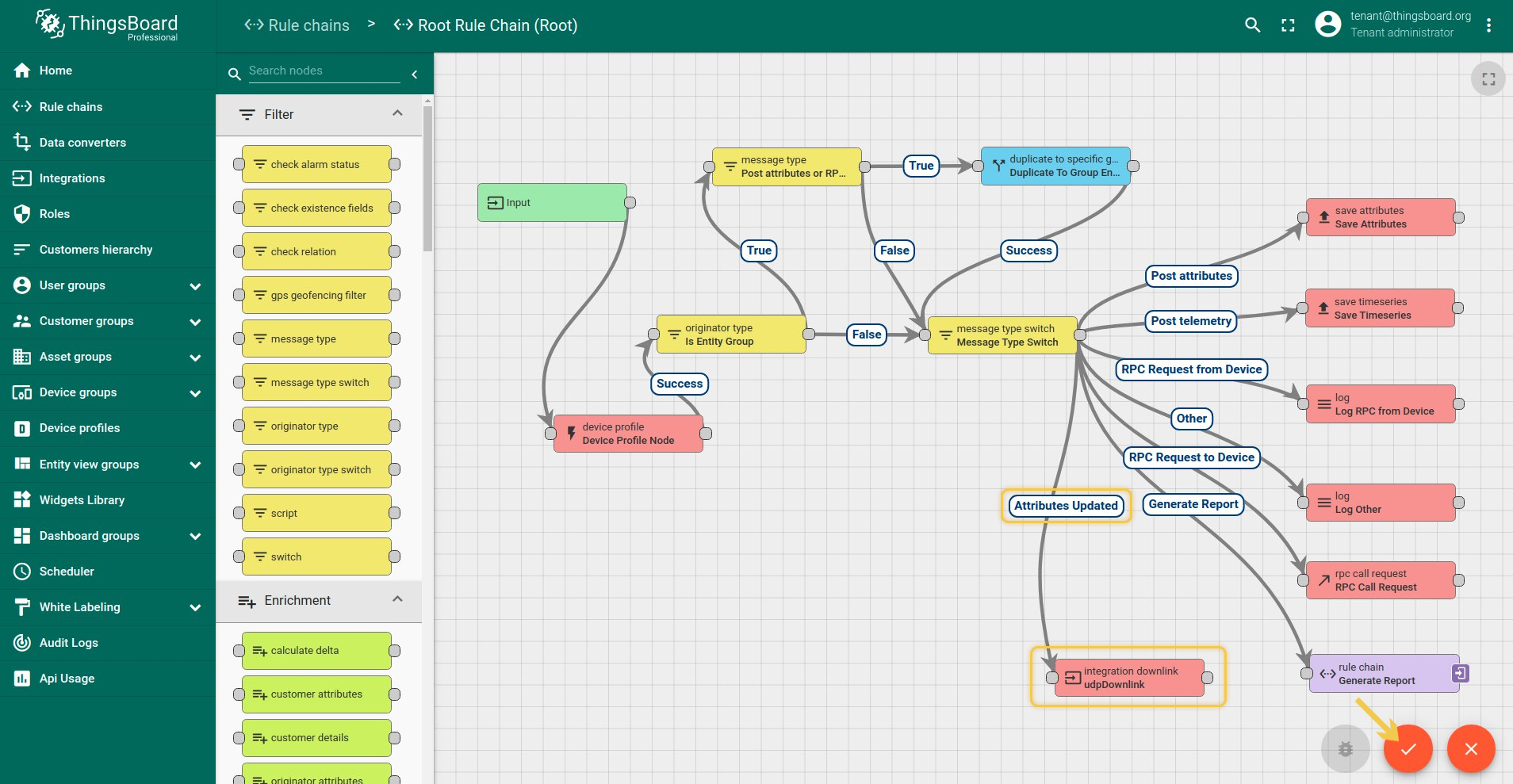Expand the White Labeling menu
Screen dimensions: 1513x784
click(x=195, y=607)
